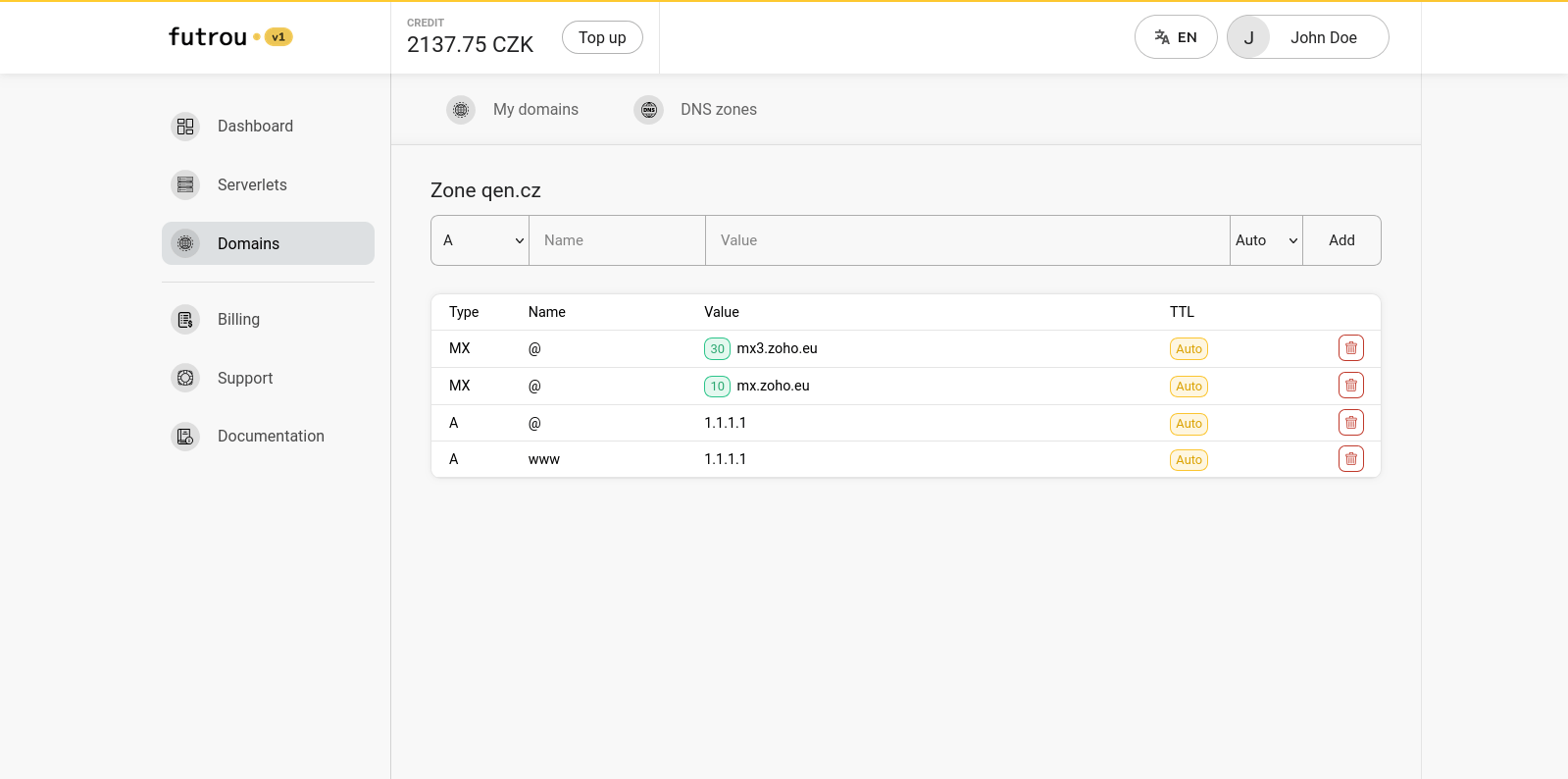Click the Type column header
The height and width of the screenshot is (779, 1568).
click(464, 312)
